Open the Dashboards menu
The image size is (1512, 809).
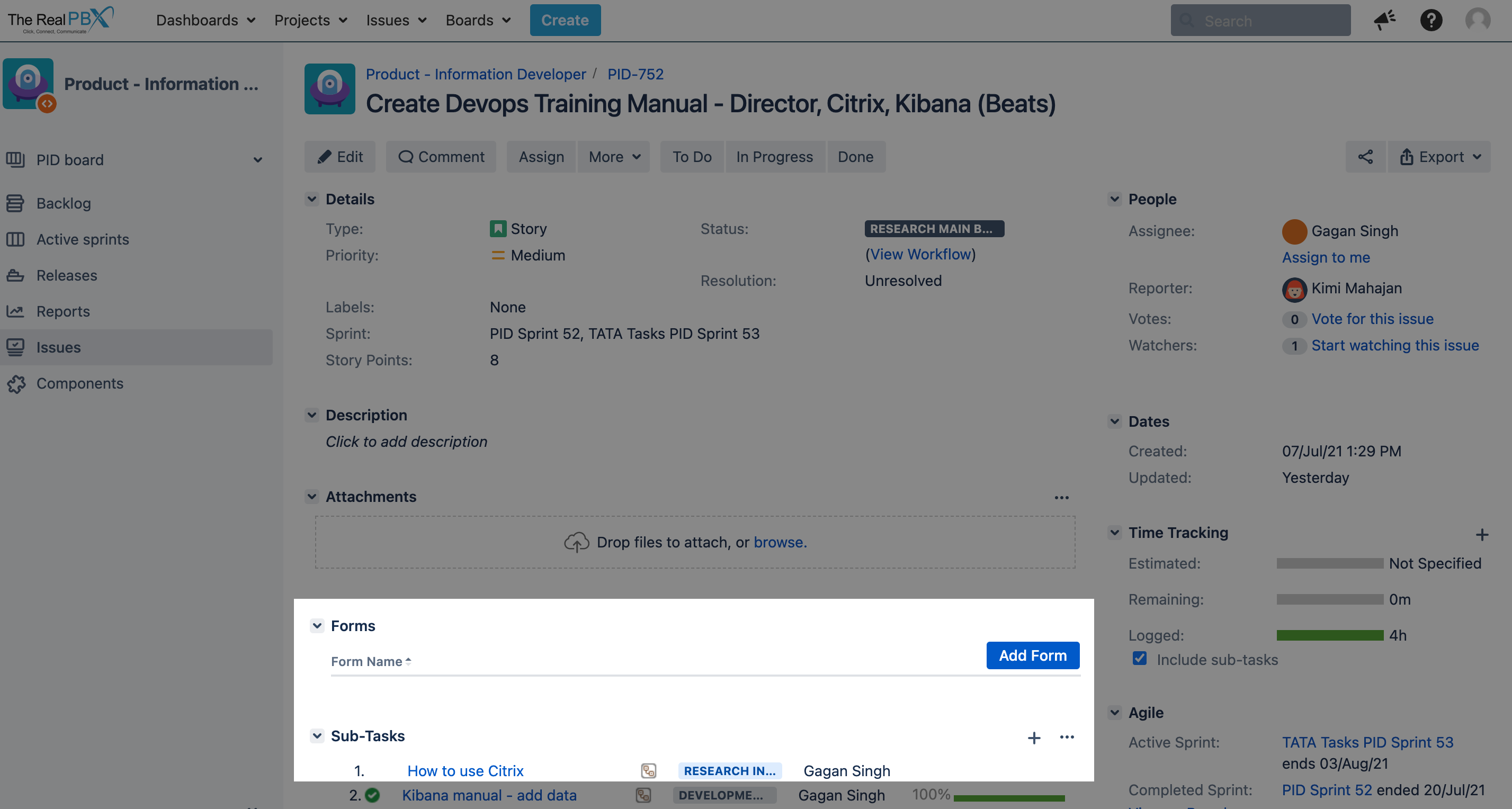click(205, 21)
